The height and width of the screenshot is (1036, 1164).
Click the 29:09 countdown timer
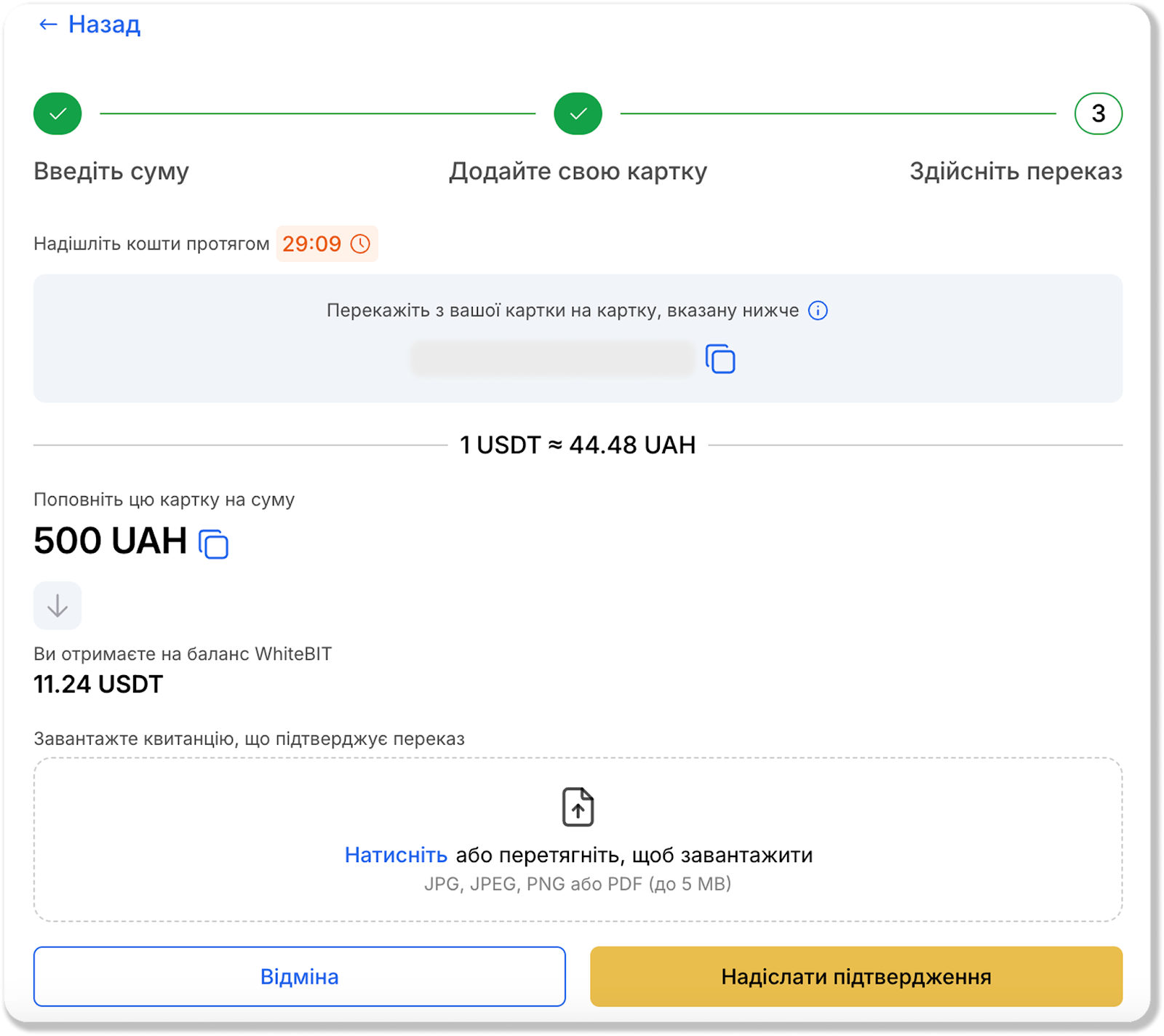coord(311,244)
